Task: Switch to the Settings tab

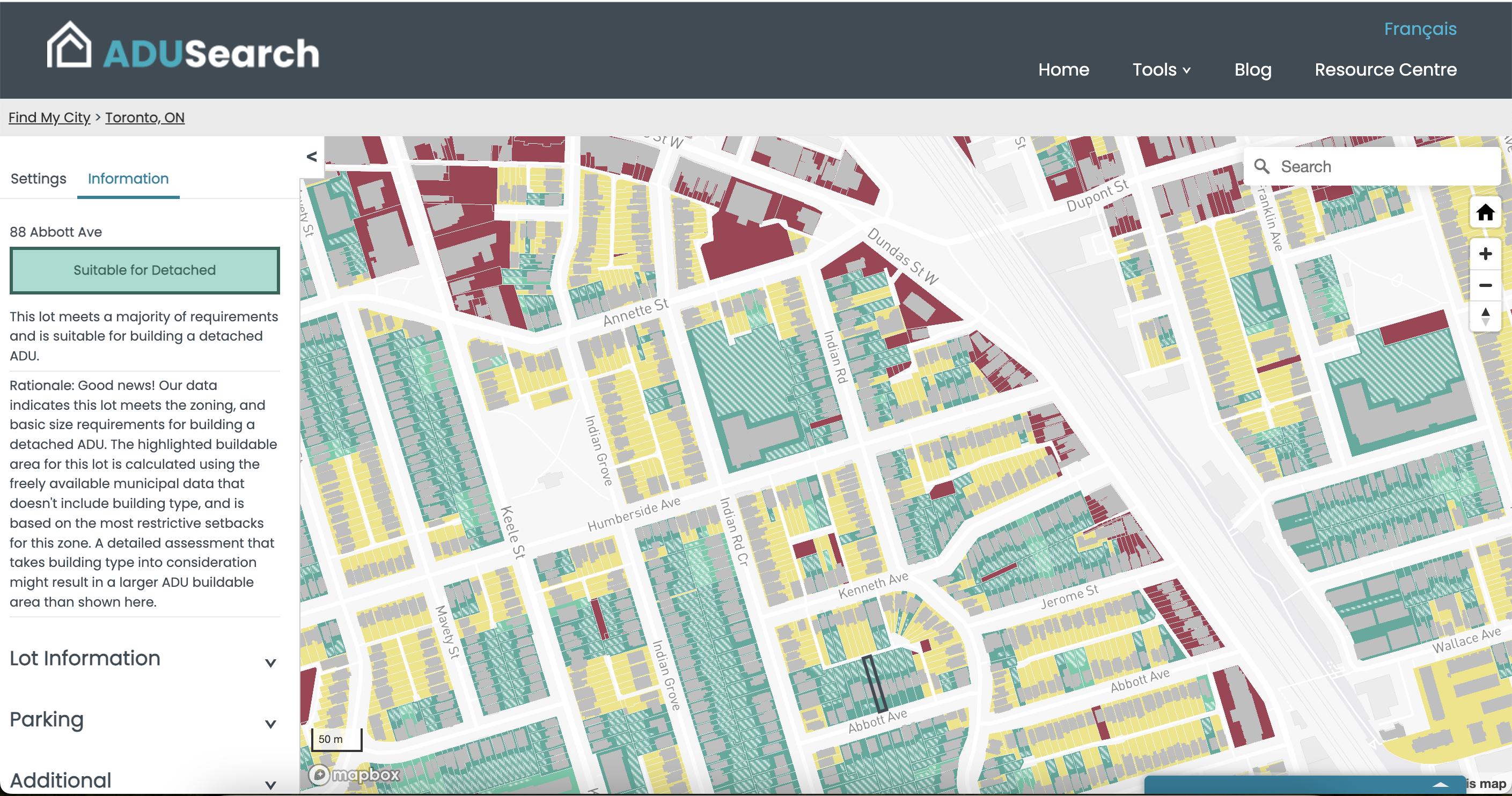Action: click(x=38, y=179)
